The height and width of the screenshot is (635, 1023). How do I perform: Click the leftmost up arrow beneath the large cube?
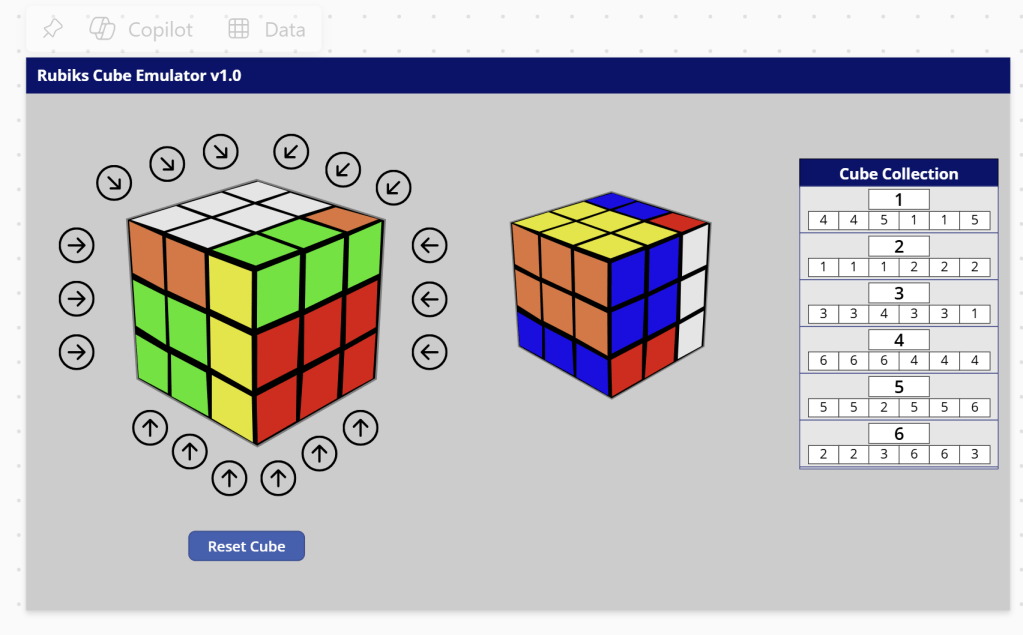[x=150, y=429]
